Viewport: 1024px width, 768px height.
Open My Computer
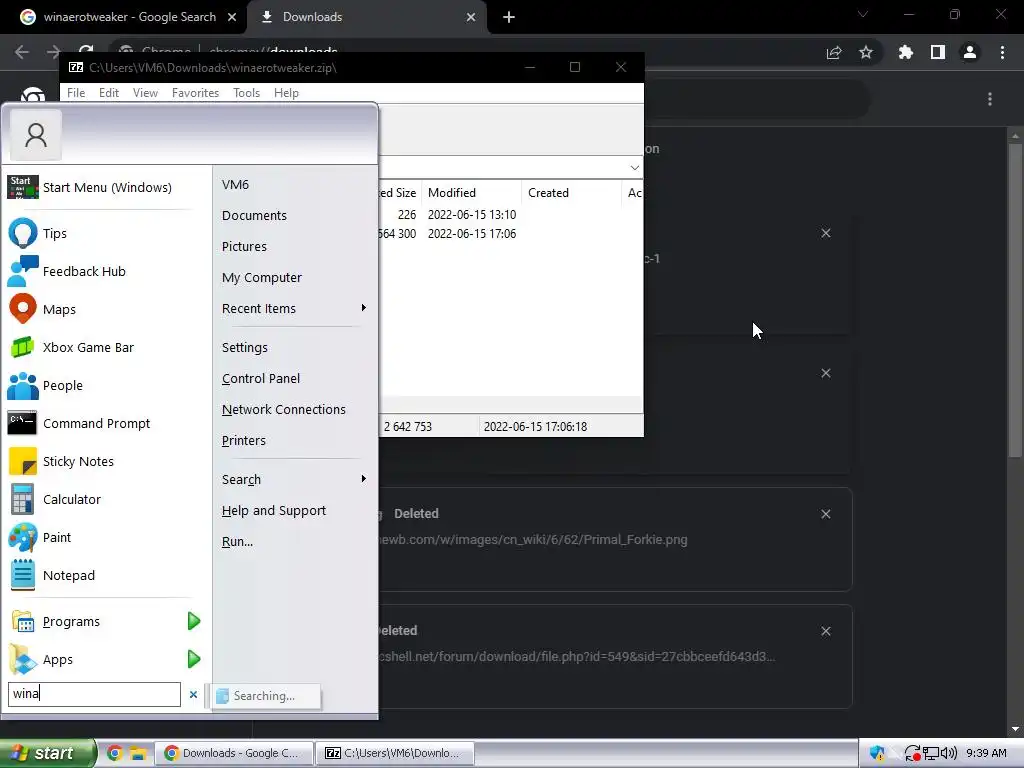261,278
